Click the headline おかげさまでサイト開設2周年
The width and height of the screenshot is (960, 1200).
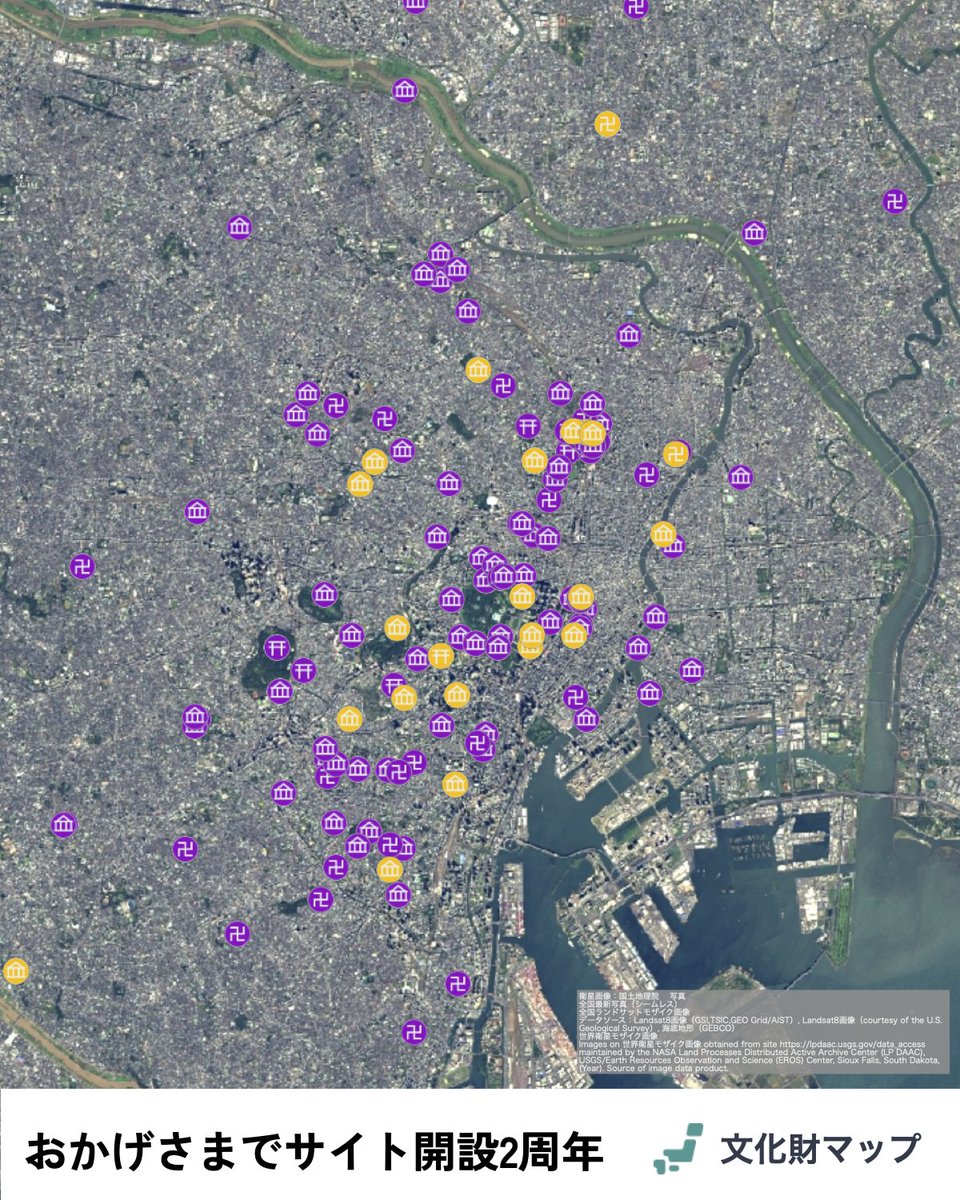pos(314,1152)
